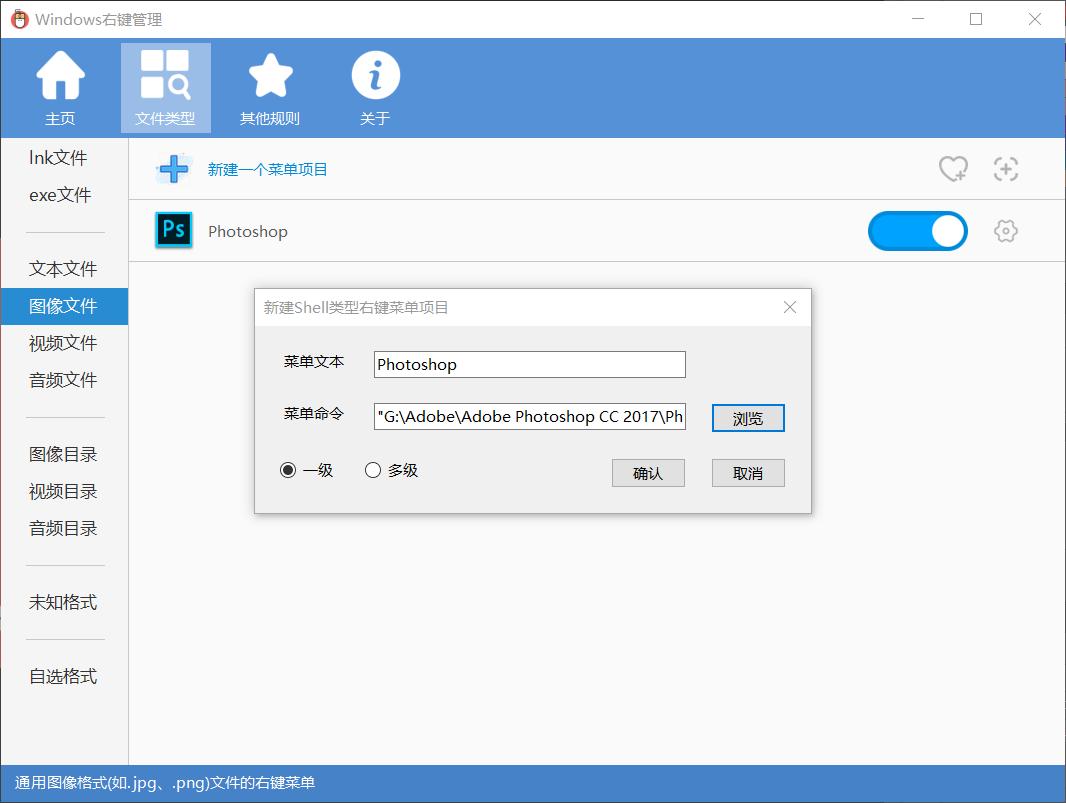Click the add-rule icon beside the heart
1066x803 pixels.
pyautogui.click(x=1006, y=169)
